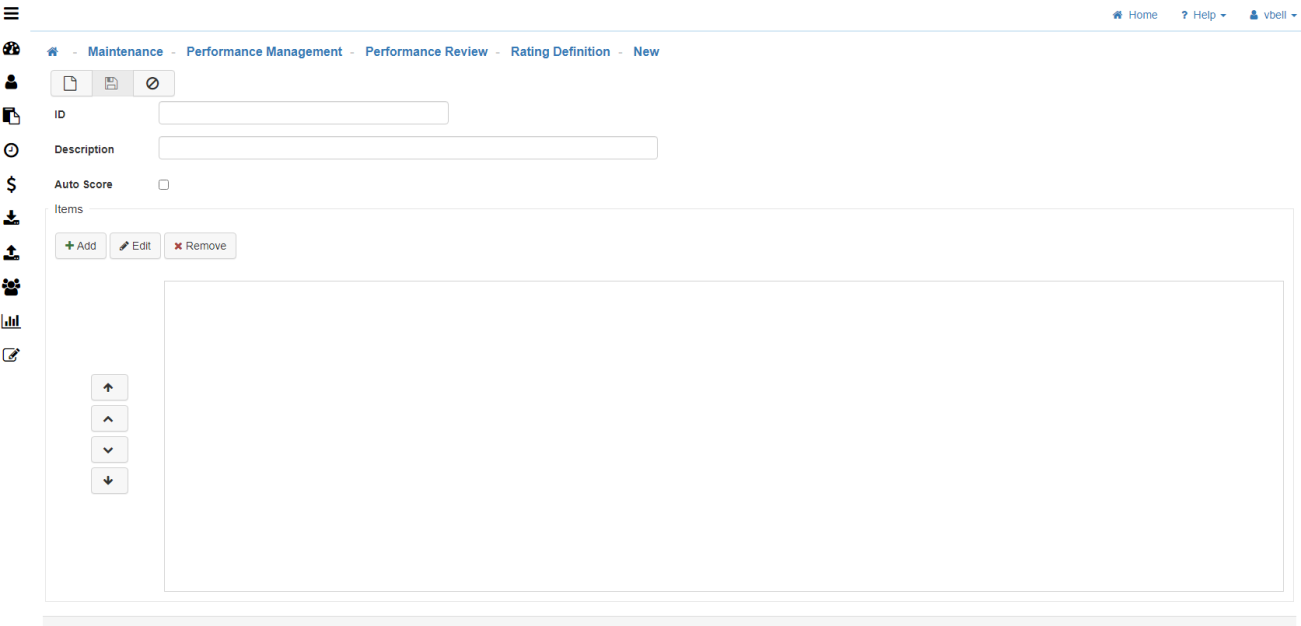The image size is (1301, 626).
Task: Click the bar chart sidebar icon
Action: [12, 321]
